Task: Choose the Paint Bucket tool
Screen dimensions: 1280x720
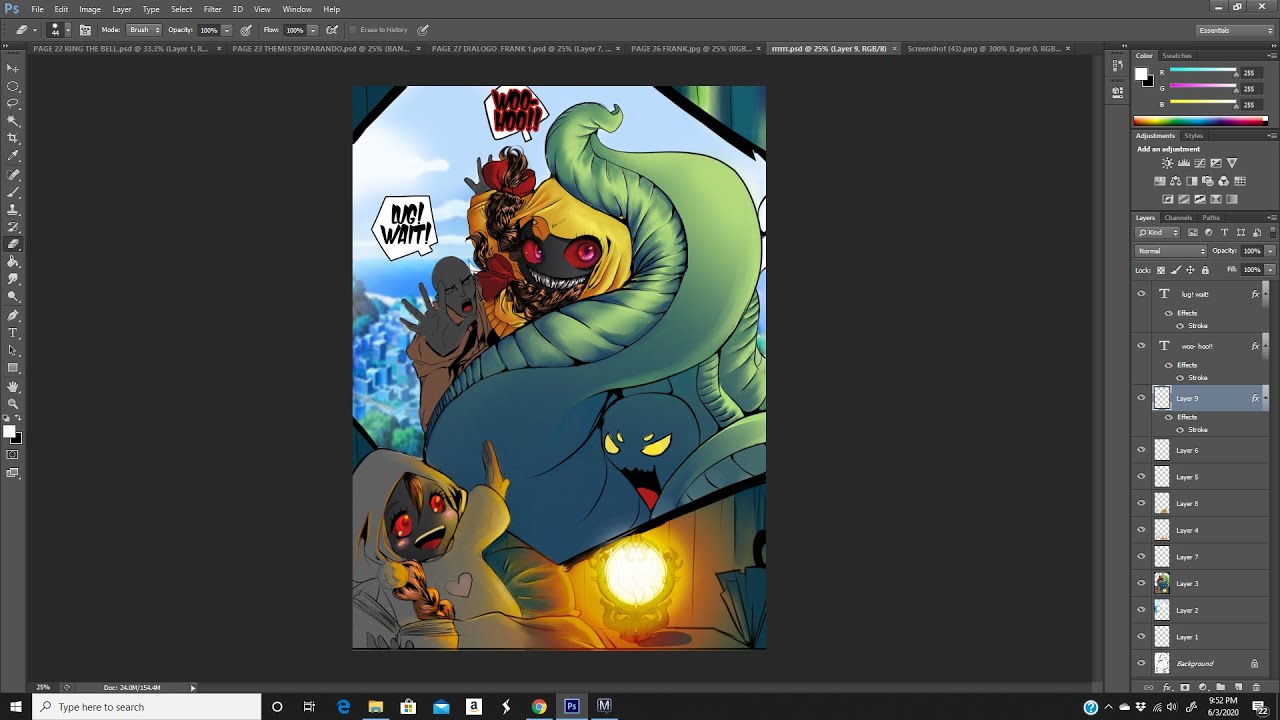Action: [x=13, y=261]
